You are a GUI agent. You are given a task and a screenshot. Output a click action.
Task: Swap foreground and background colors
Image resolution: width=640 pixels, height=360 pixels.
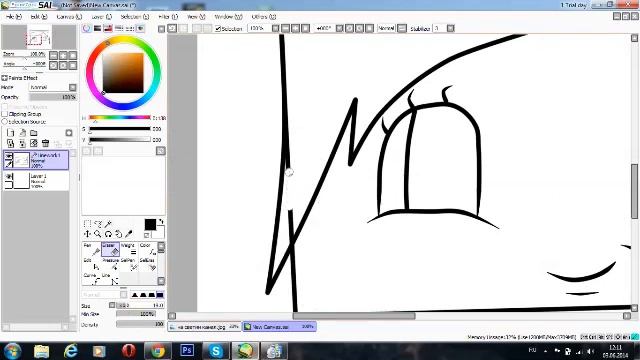(x=161, y=221)
